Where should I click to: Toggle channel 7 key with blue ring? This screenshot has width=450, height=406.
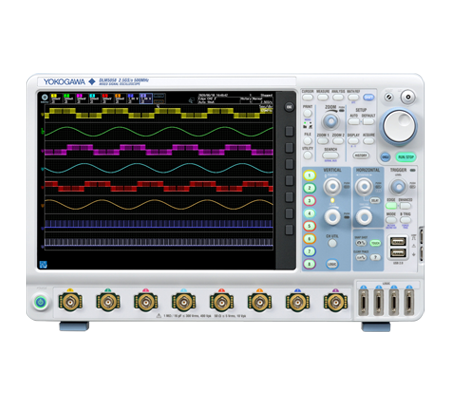pos(309,251)
